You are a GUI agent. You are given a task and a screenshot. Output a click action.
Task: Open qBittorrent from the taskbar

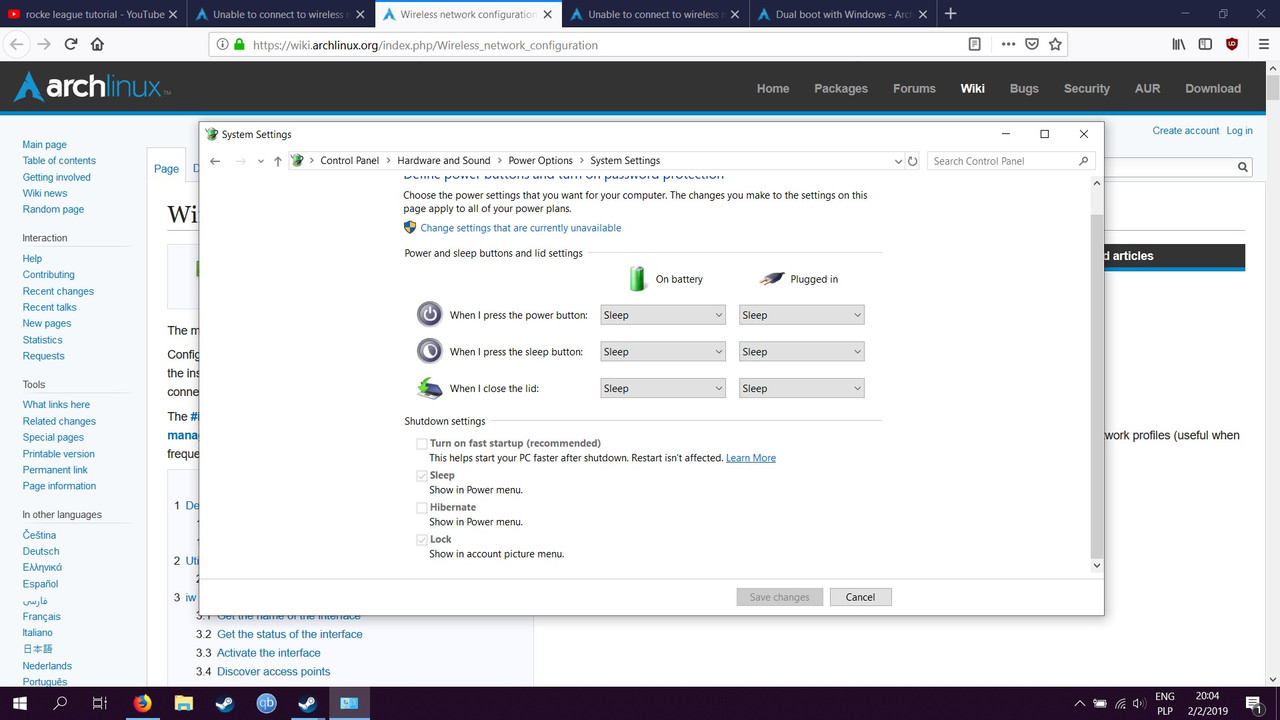coord(266,703)
